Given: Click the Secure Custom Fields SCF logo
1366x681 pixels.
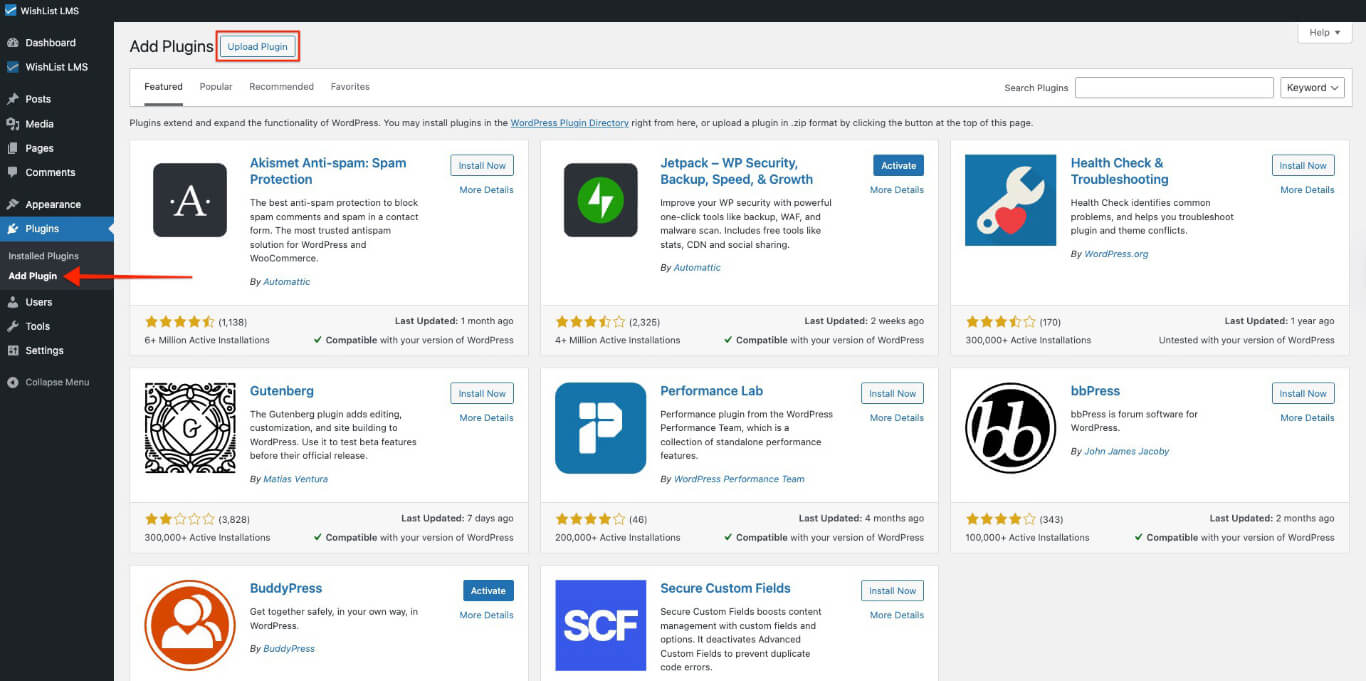Looking at the screenshot, I should (x=600, y=625).
